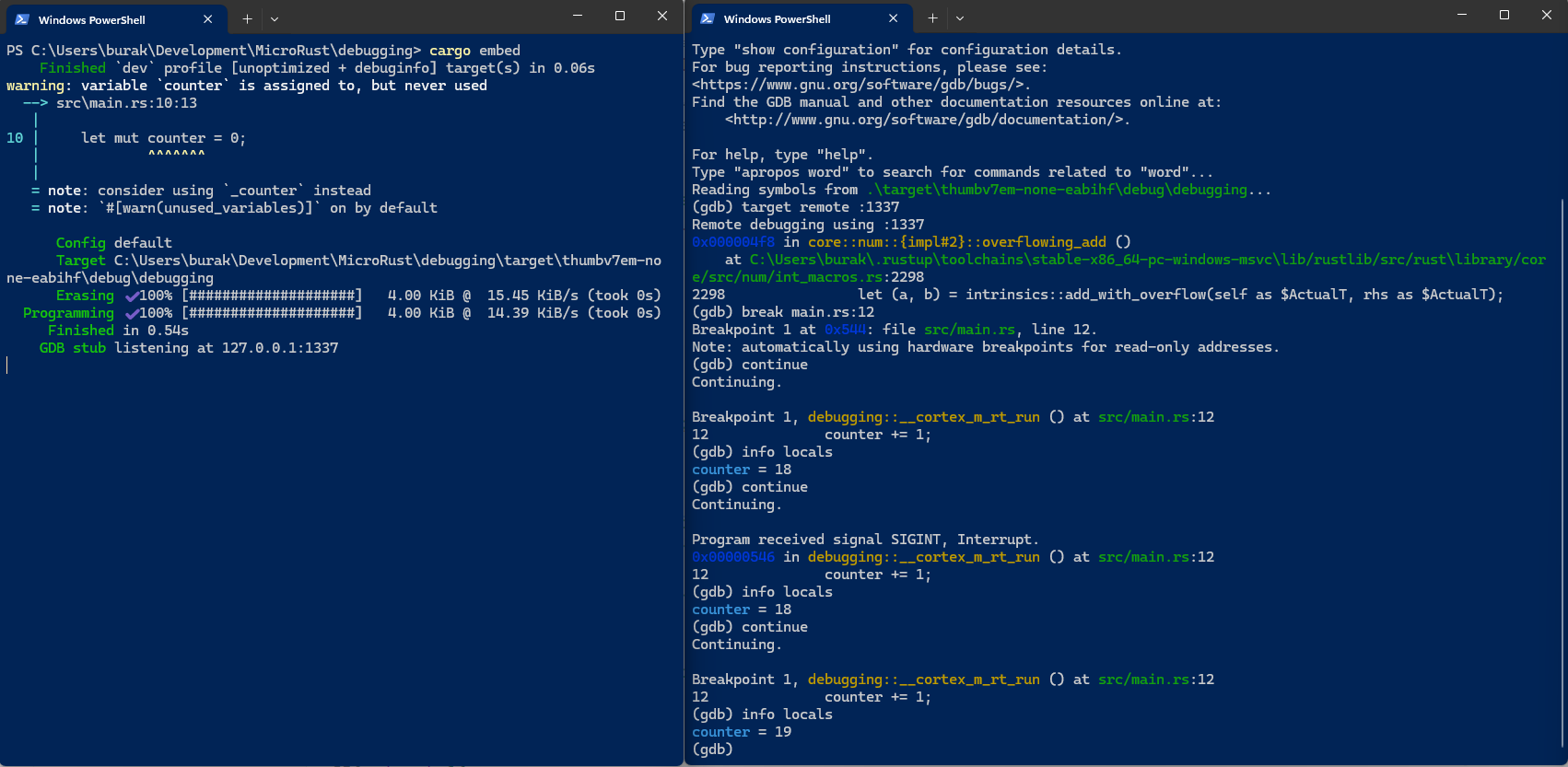Click 'let mut counter = 0;' code line

[163, 138]
